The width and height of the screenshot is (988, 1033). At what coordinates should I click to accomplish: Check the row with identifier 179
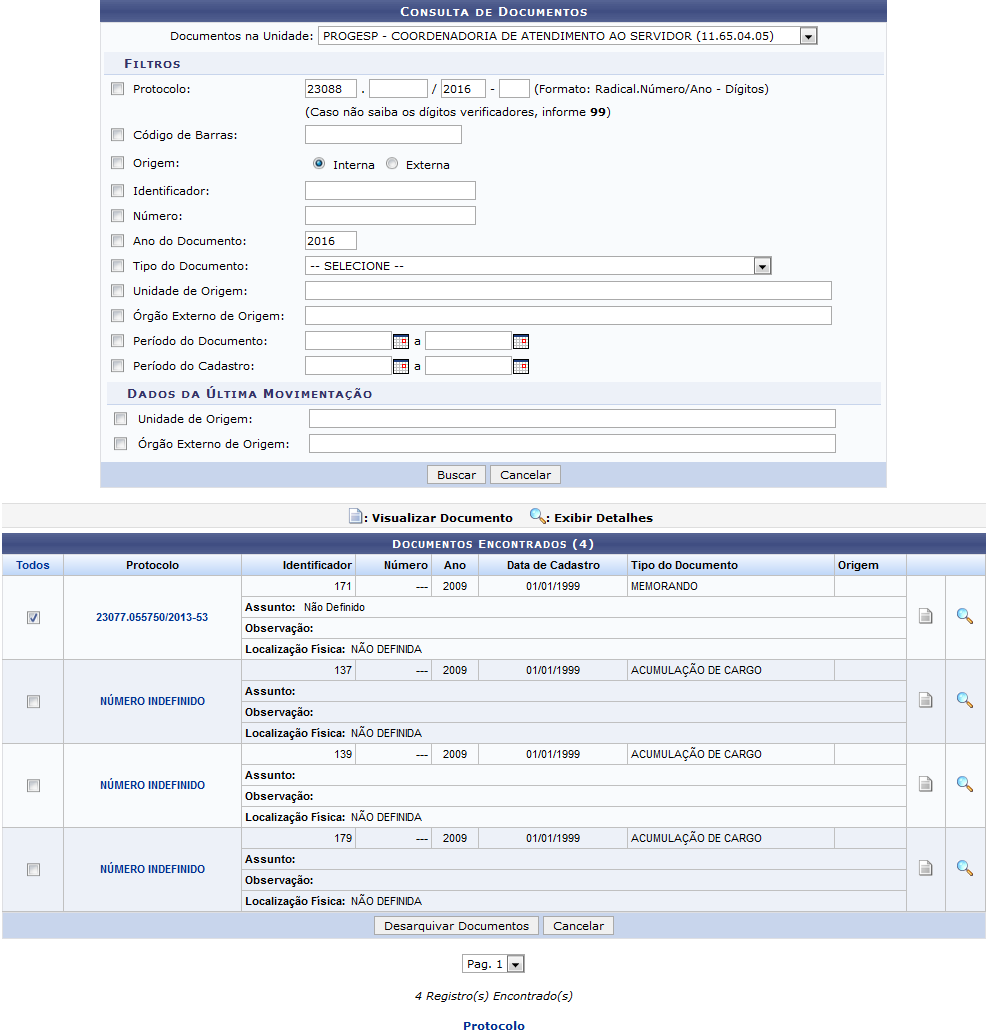click(34, 870)
